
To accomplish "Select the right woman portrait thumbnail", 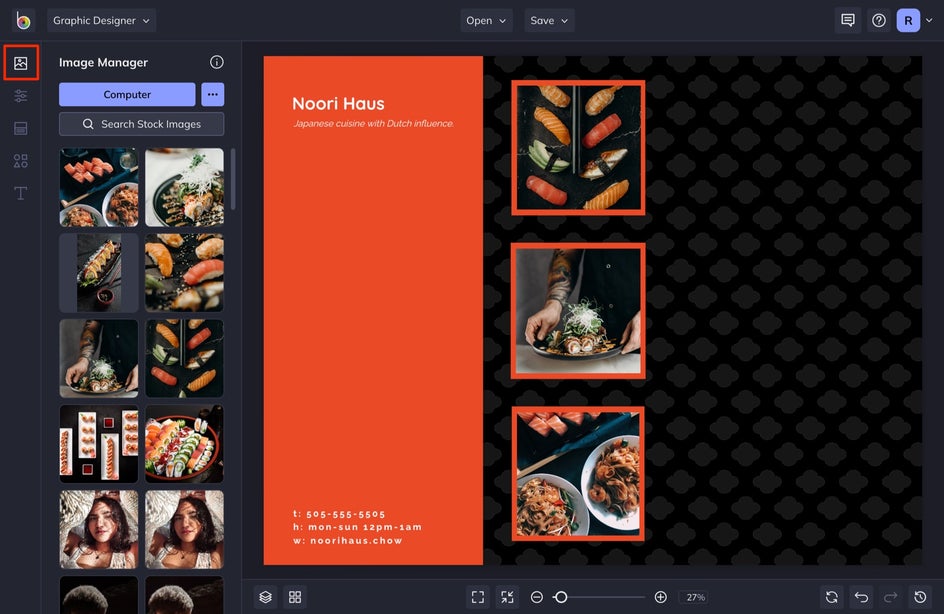I will (184, 529).
